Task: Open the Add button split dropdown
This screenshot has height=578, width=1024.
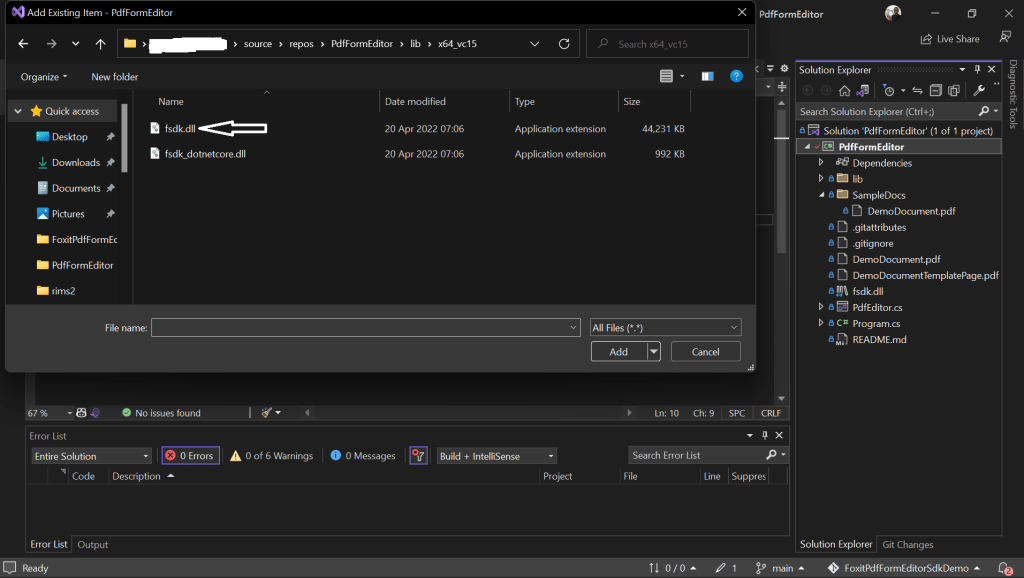Action: click(654, 351)
